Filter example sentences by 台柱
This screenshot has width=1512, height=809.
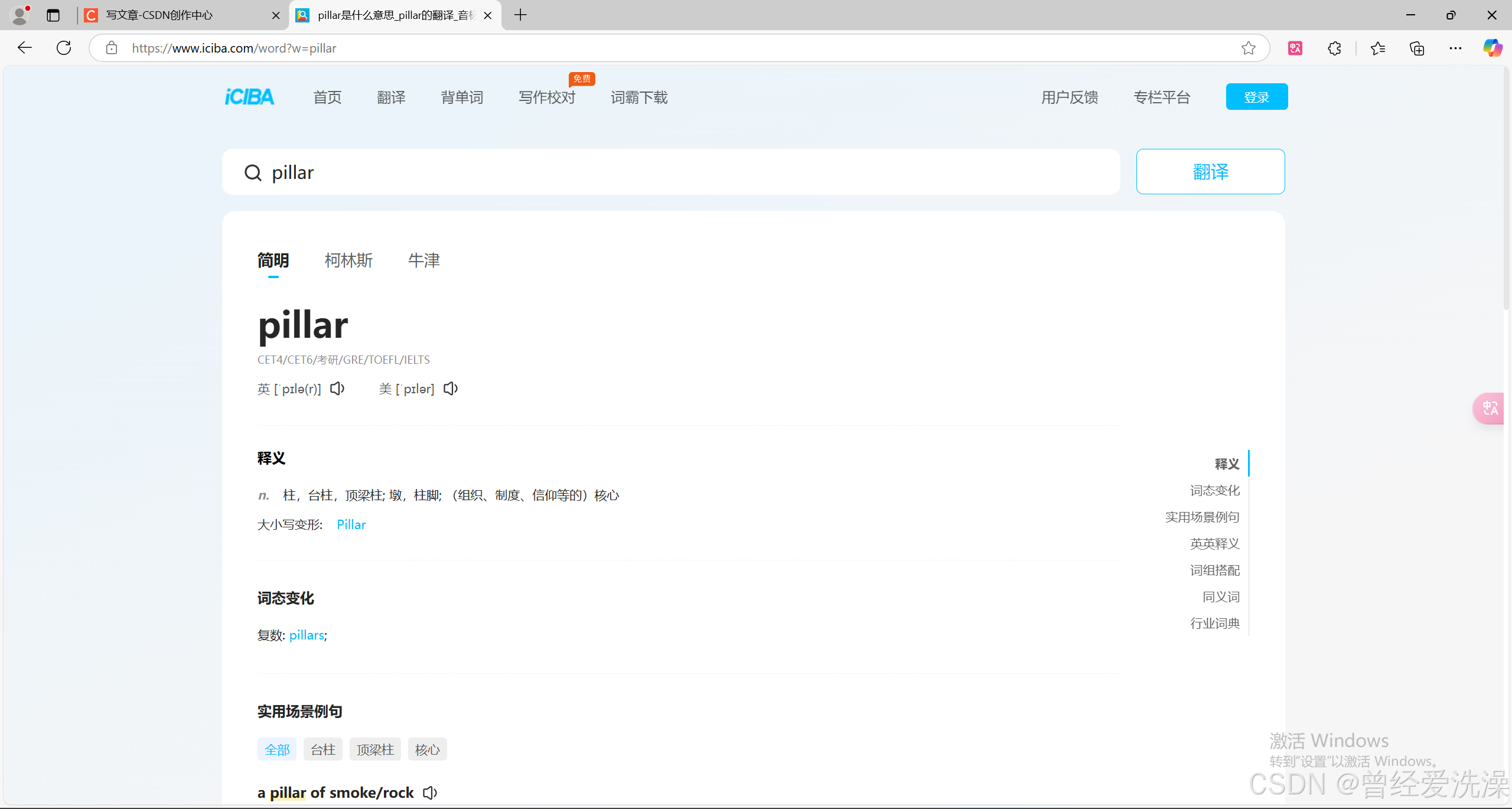point(323,749)
